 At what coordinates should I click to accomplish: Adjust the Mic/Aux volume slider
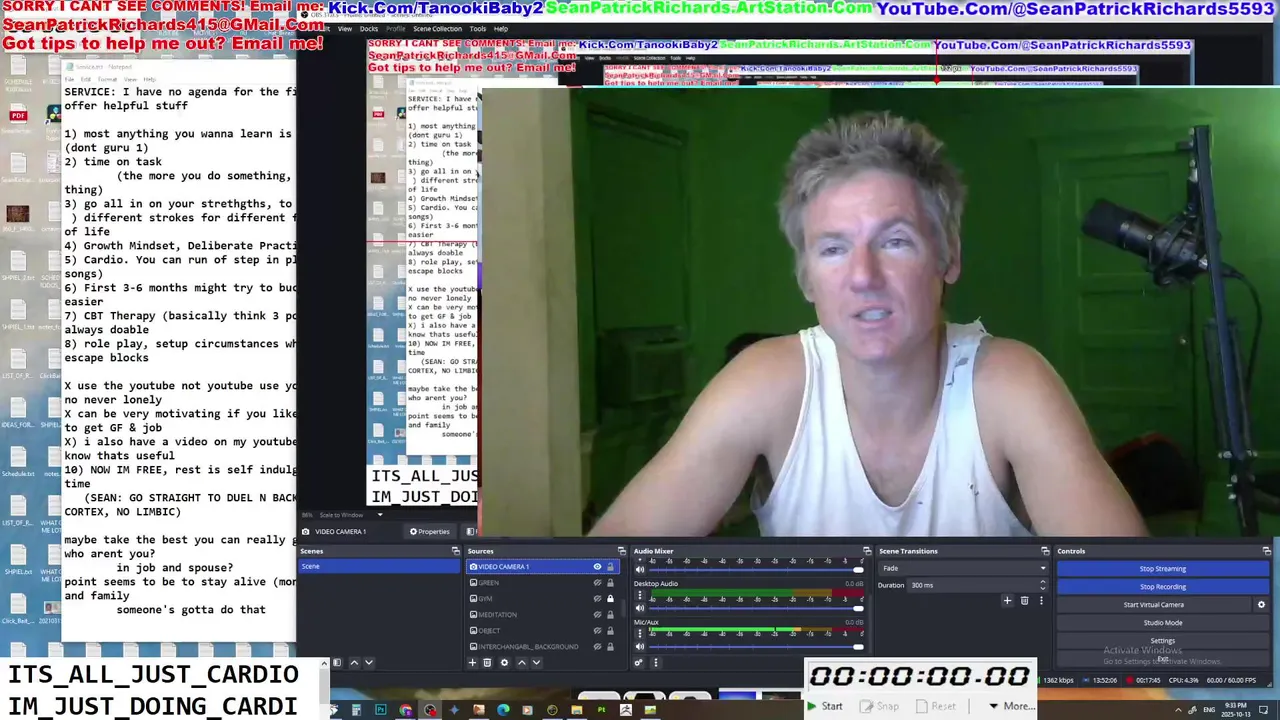coord(755,647)
